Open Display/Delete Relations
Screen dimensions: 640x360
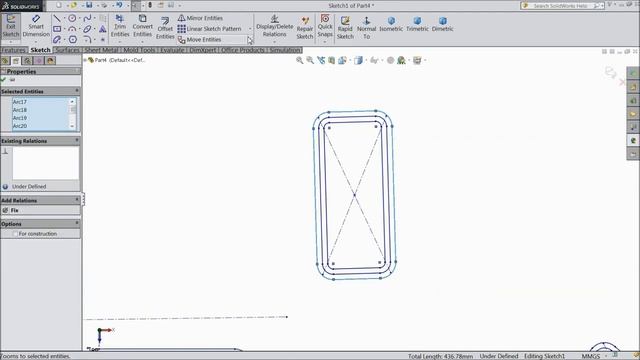pyautogui.click(x=275, y=27)
